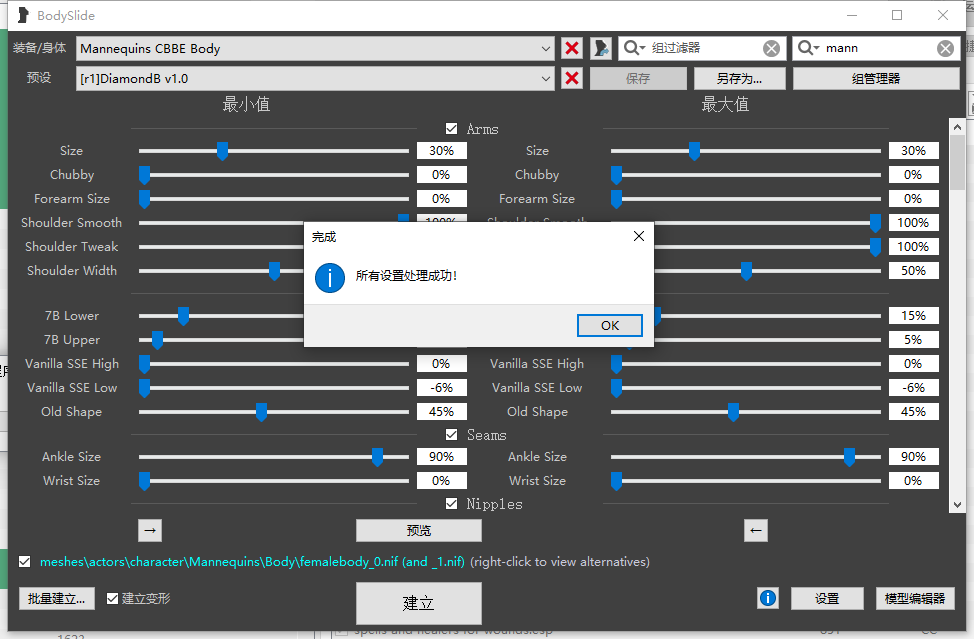The width and height of the screenshot is (974, 639).
Task: Expand the Mannequins CBBE Body outfit dropdown
Action: point(545,48)
